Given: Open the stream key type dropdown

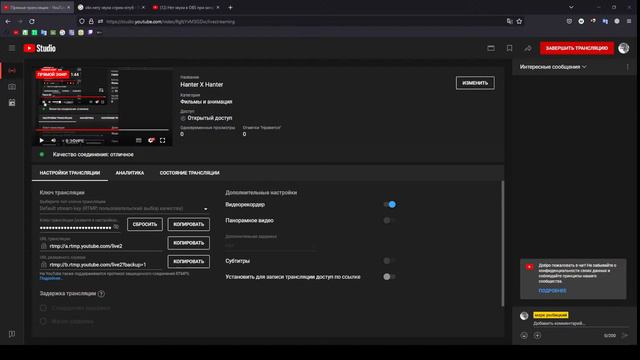Looking at the screenshot, I should coord(124,209).
